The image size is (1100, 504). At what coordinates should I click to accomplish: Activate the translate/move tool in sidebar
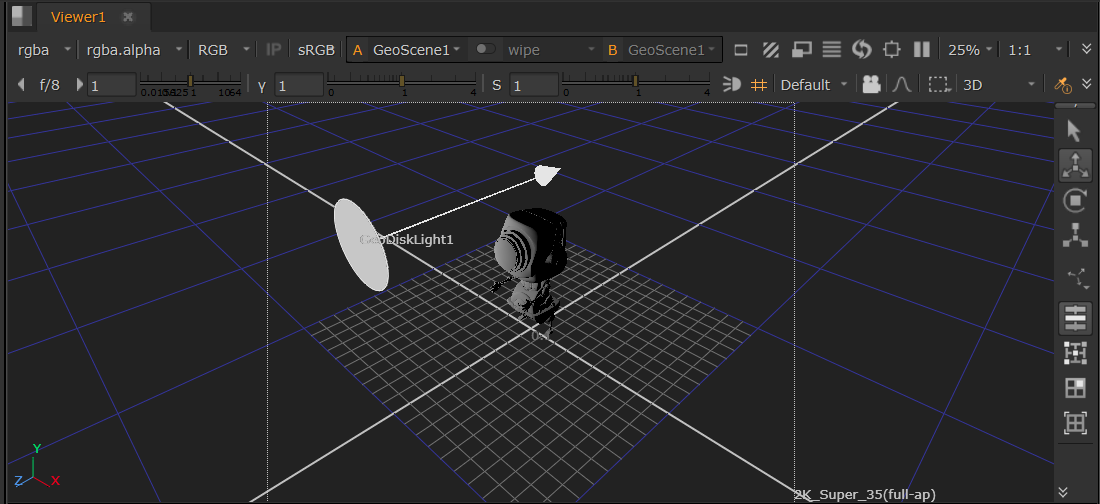(1075, 165)
